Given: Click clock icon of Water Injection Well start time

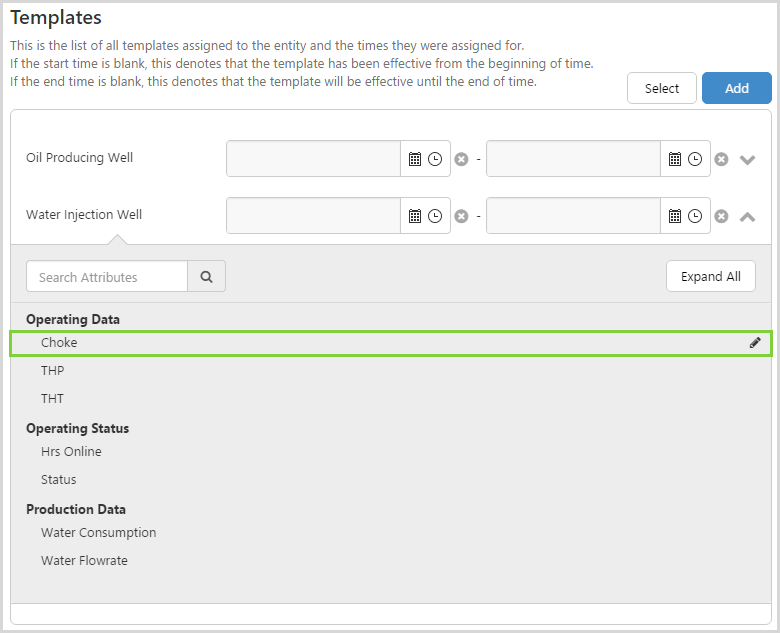Looking at the screenshot, I should point(435,216).
